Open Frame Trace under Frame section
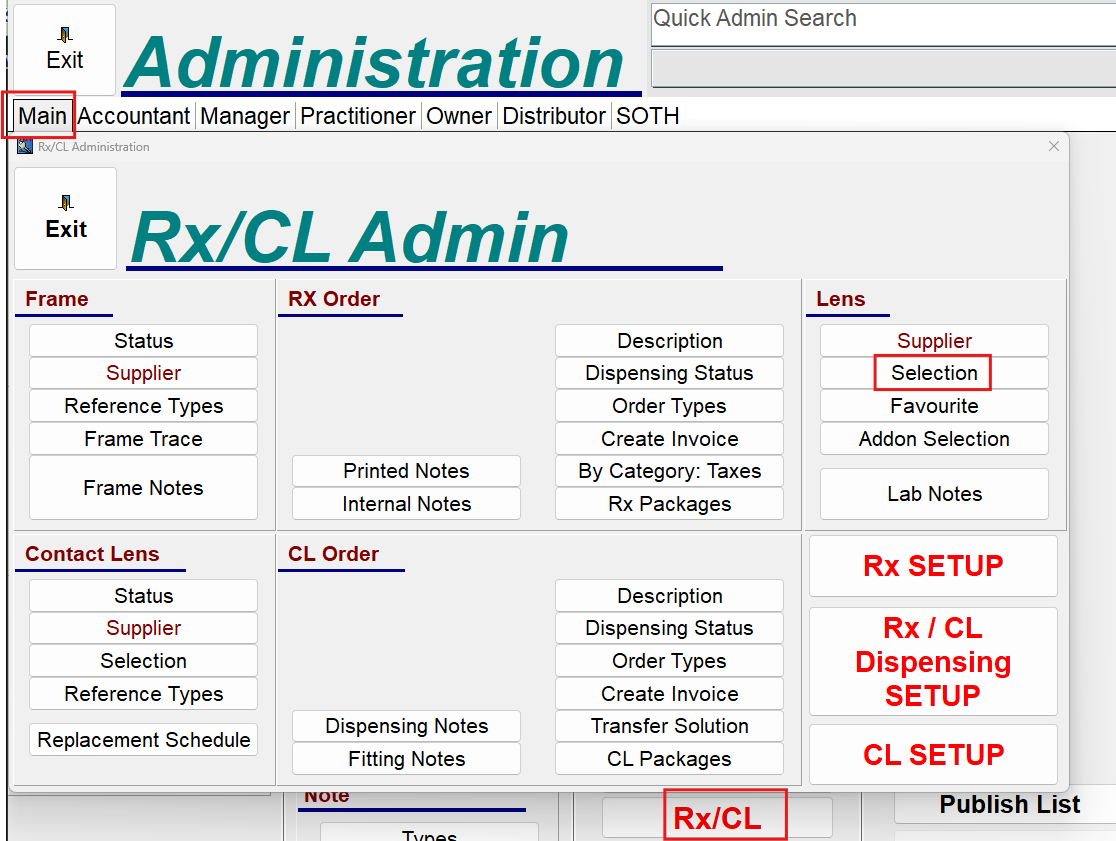 point(143,439)
